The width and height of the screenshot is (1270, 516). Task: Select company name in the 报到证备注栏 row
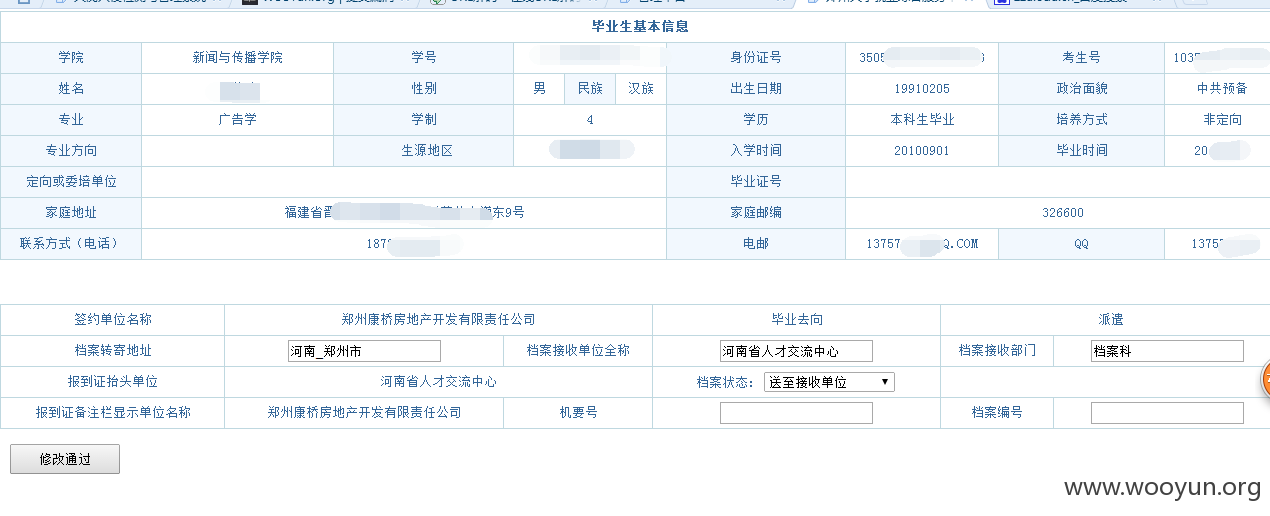coord(364,413)
